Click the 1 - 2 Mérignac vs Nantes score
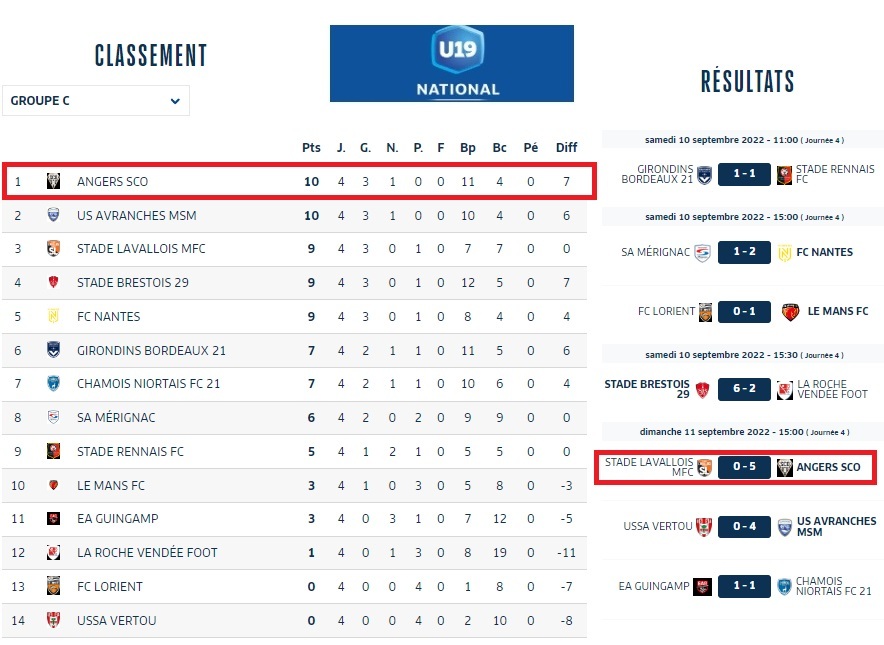The height and width of the screenshot is (645, 884). (x=744, y=252)
